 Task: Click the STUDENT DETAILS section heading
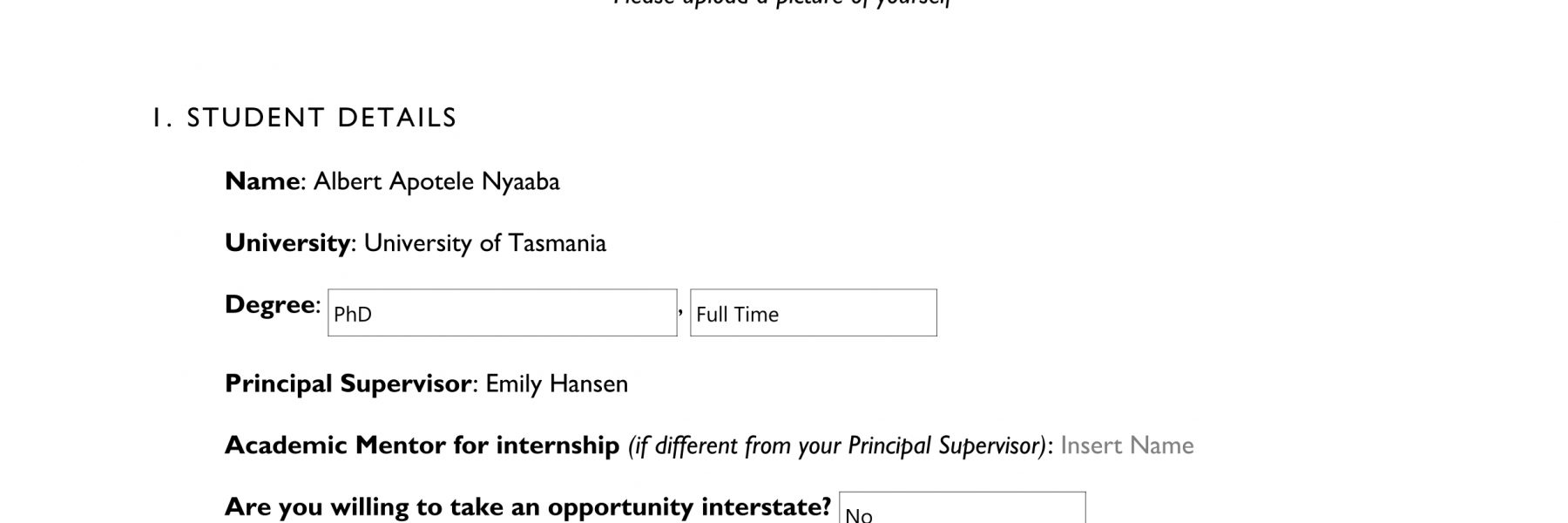point(321,118)
